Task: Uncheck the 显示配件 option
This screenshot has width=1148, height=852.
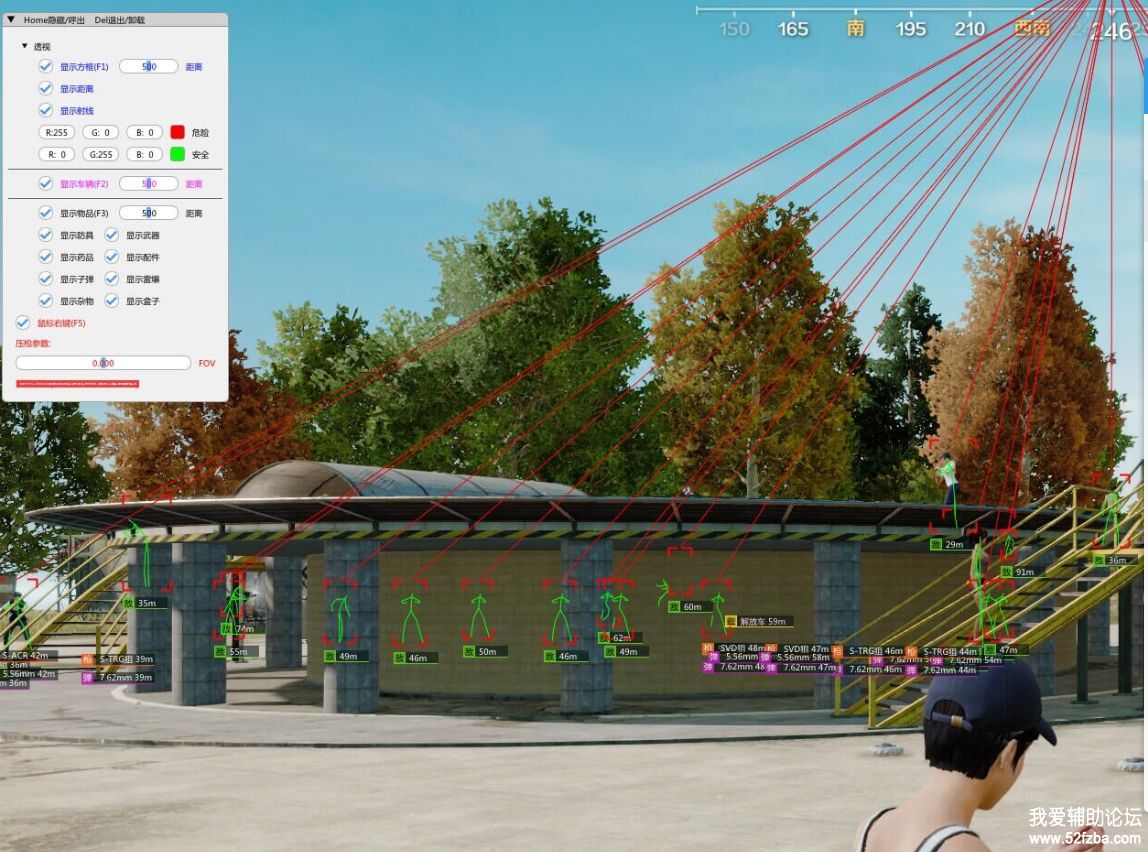Action: pyautogui.click(x=111, y=257)
